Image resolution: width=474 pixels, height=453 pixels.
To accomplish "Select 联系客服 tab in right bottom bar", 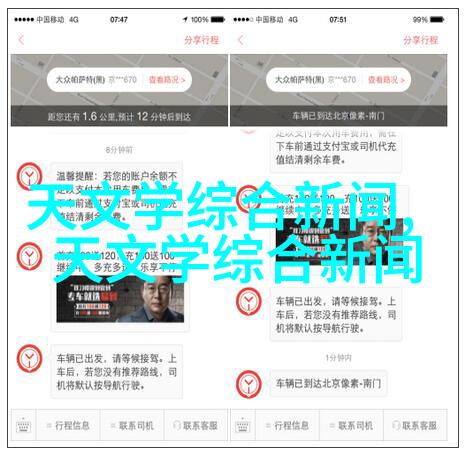I will pos(415,425).
